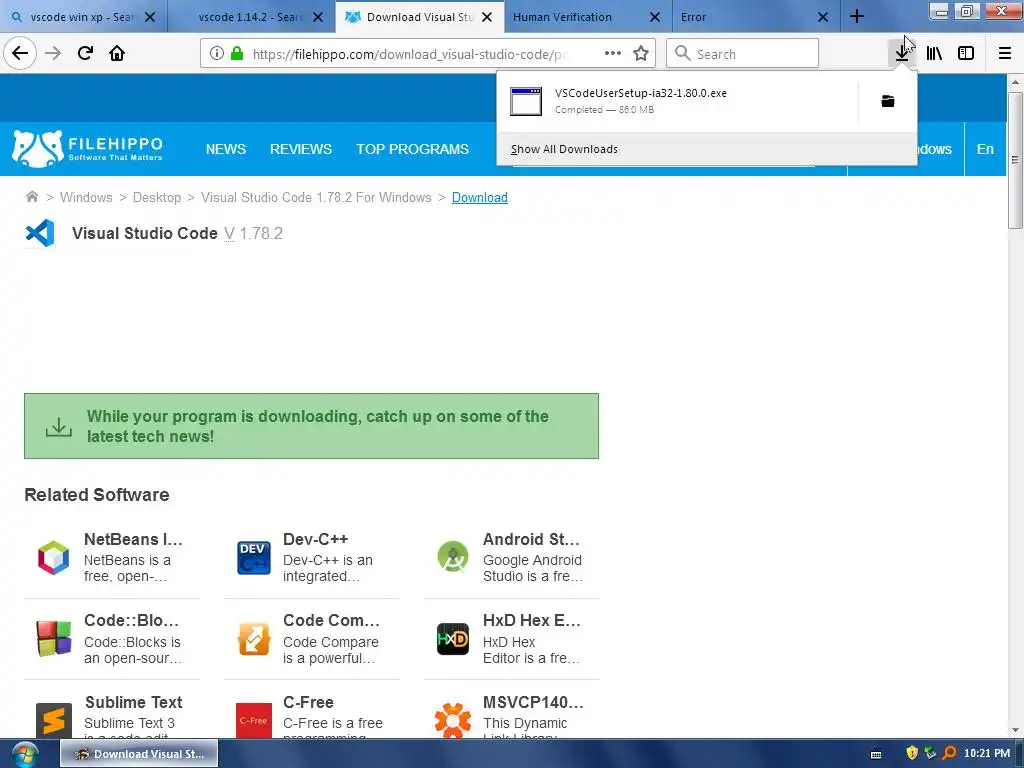Click the green downloading tech news banner
The height and width of the screenshot is (768, 1024).
312,426
